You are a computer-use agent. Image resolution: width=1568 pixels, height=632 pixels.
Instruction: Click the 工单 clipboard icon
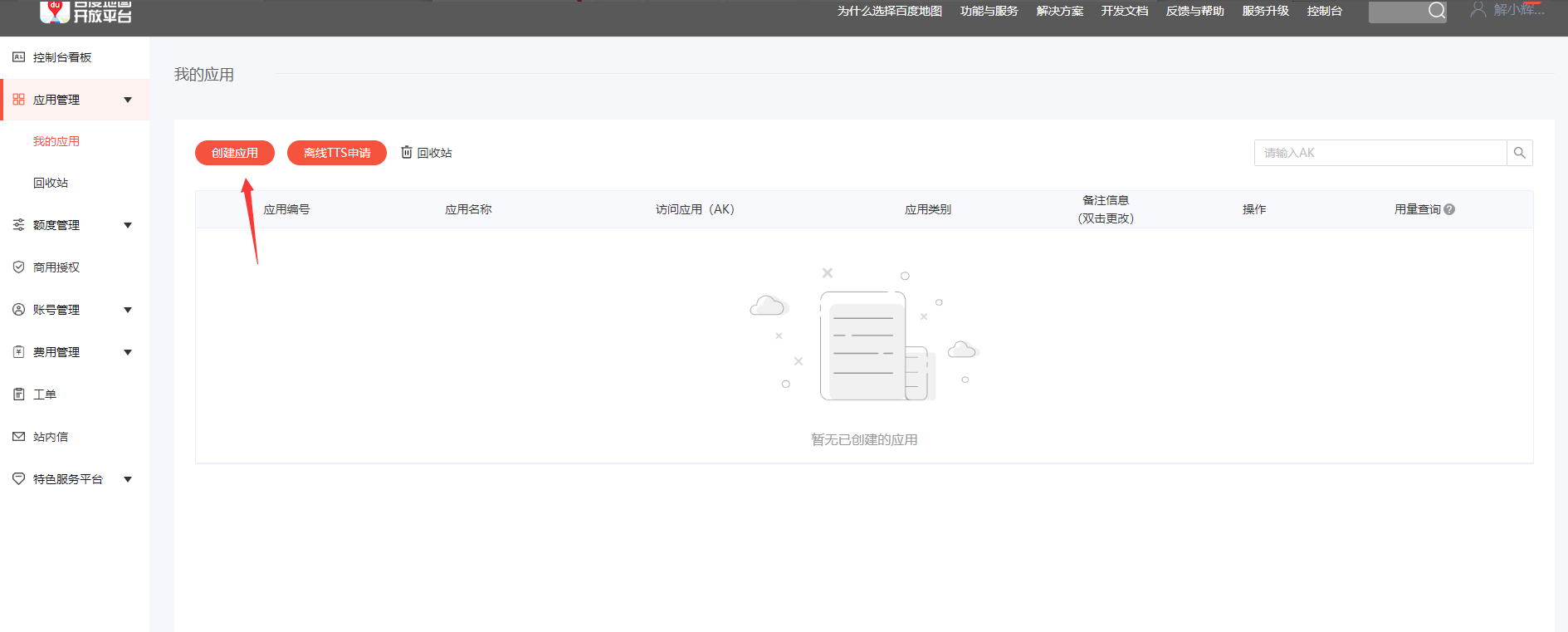[x=18, y=394]
